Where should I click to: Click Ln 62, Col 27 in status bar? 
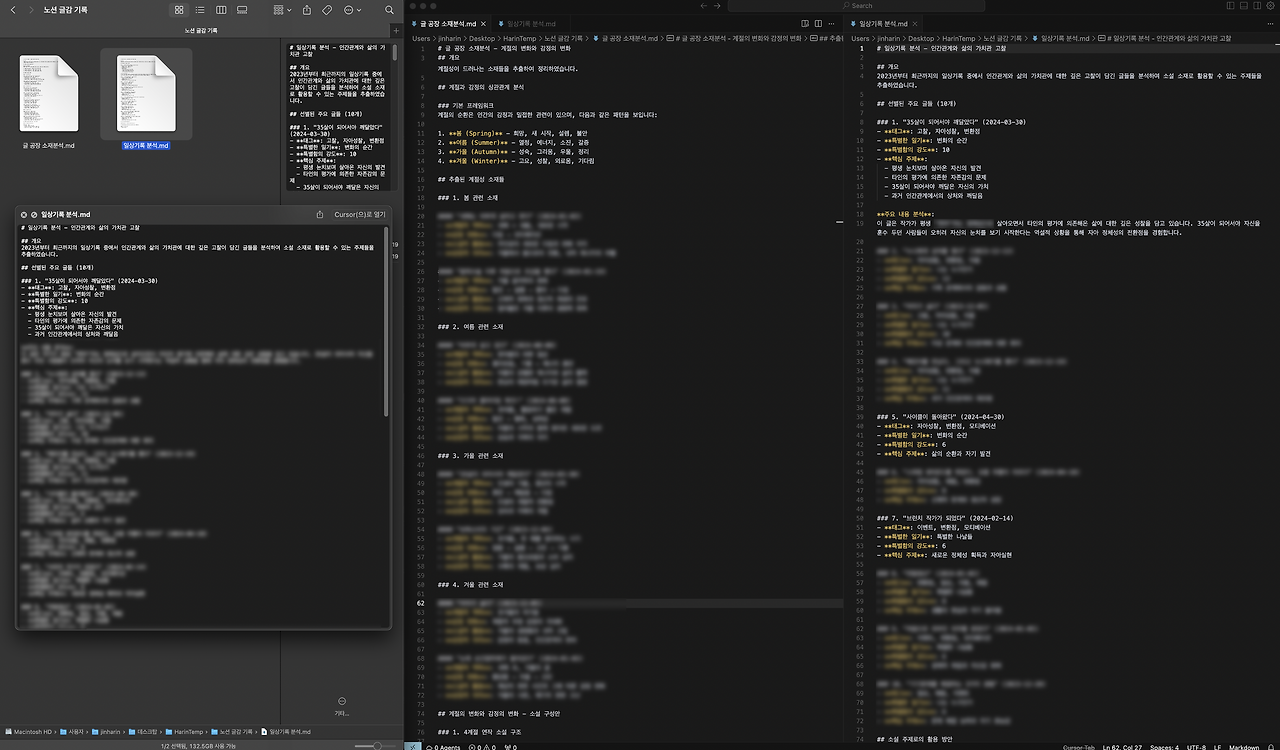click(1123, 746)
